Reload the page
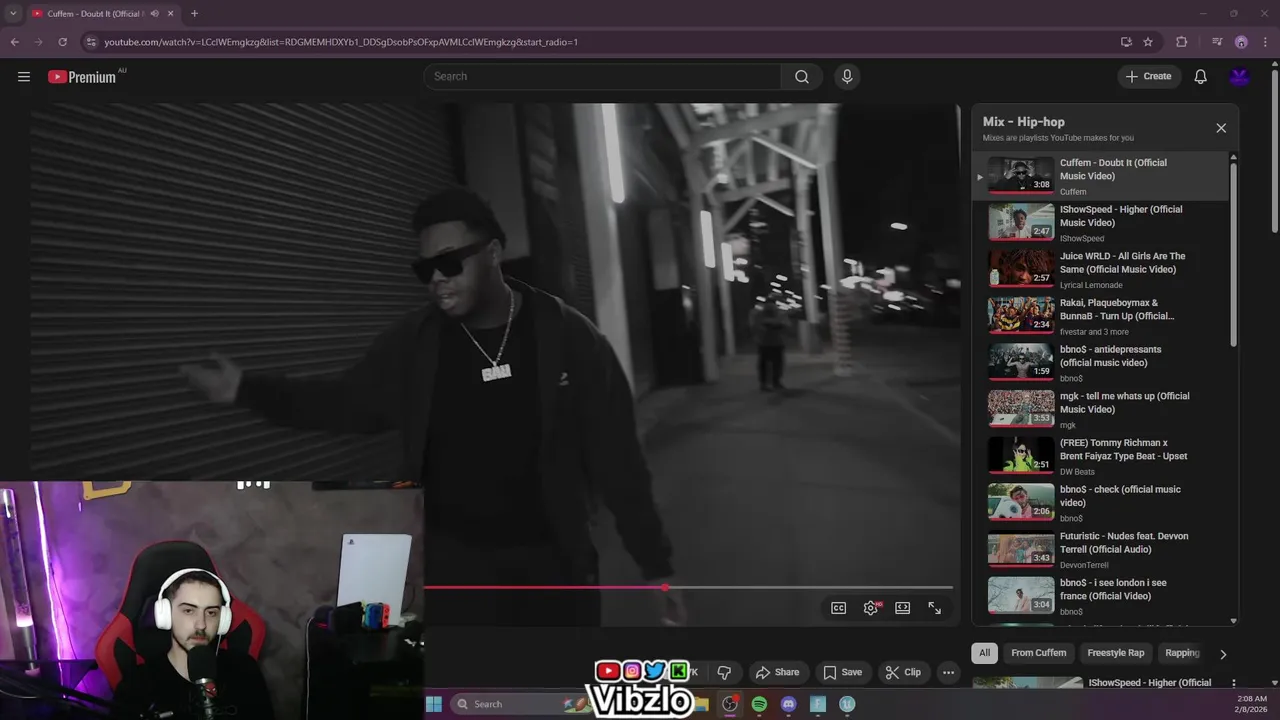The height and width of the screenshot is (720, 1280). pyautogui.click(x=62, y=42)
